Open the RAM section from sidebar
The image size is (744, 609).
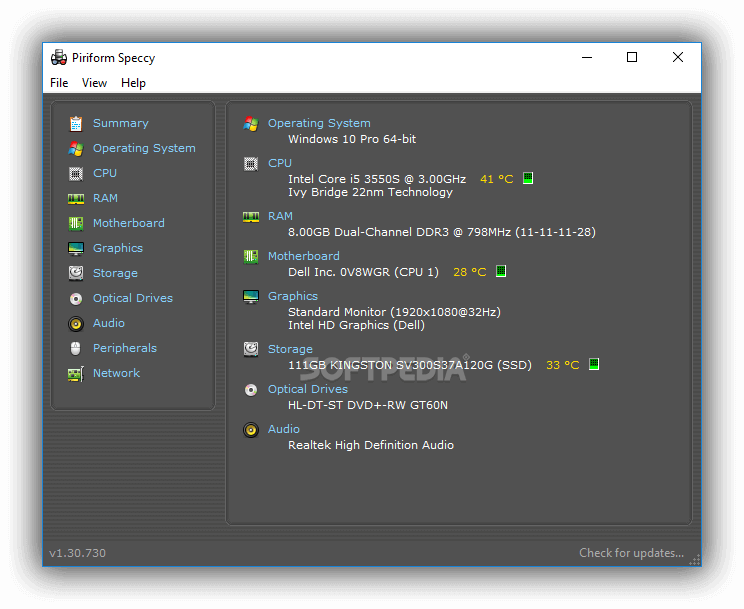click(x=105, y=198)
